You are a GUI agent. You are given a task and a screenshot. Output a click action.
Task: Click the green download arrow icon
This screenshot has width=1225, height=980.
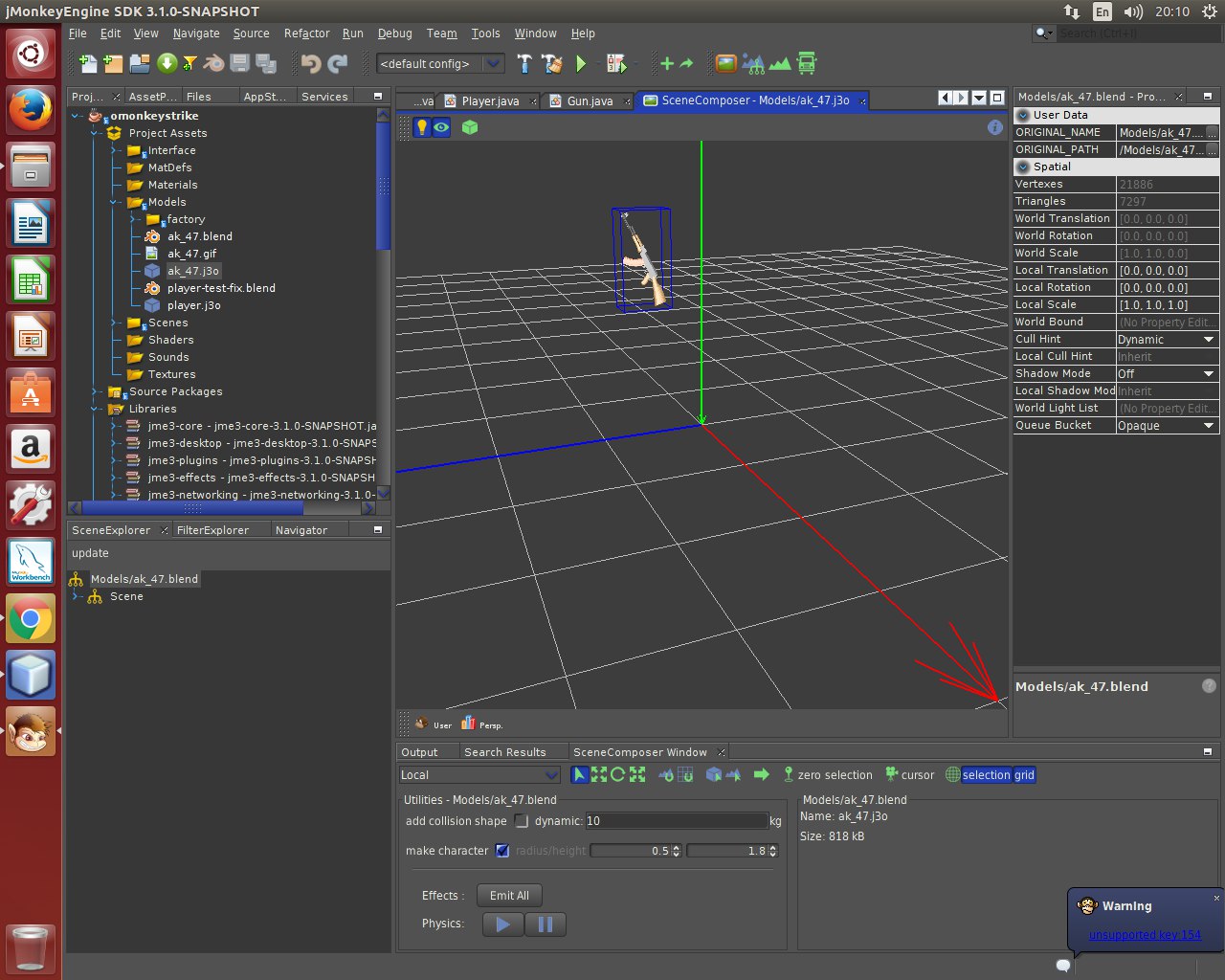tap(167, 64)
